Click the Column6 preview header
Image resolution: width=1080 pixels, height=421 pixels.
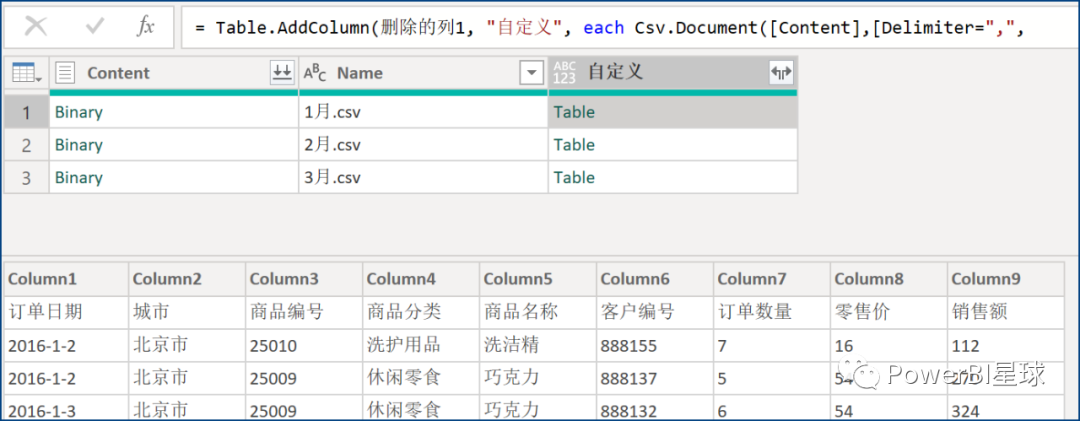655,279
